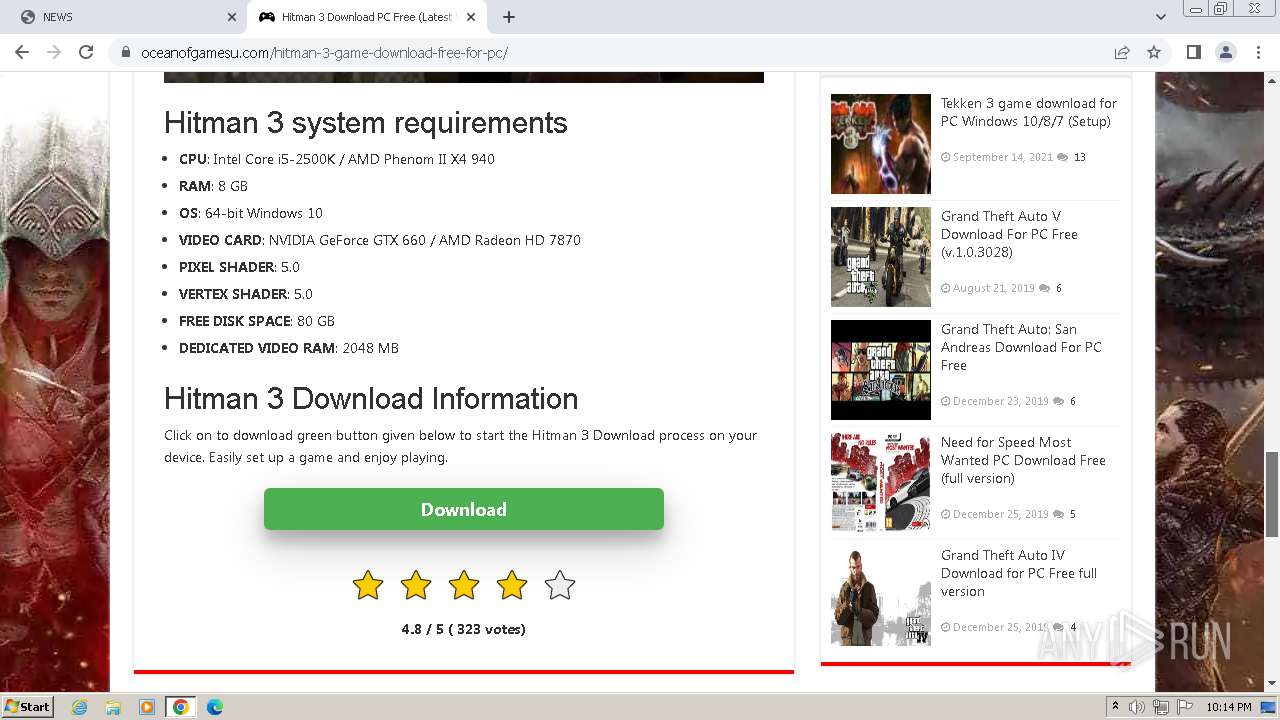Screen dimensions: 1280x720
Task: Open the Action Center flag icon
Action: (1185, 707)
